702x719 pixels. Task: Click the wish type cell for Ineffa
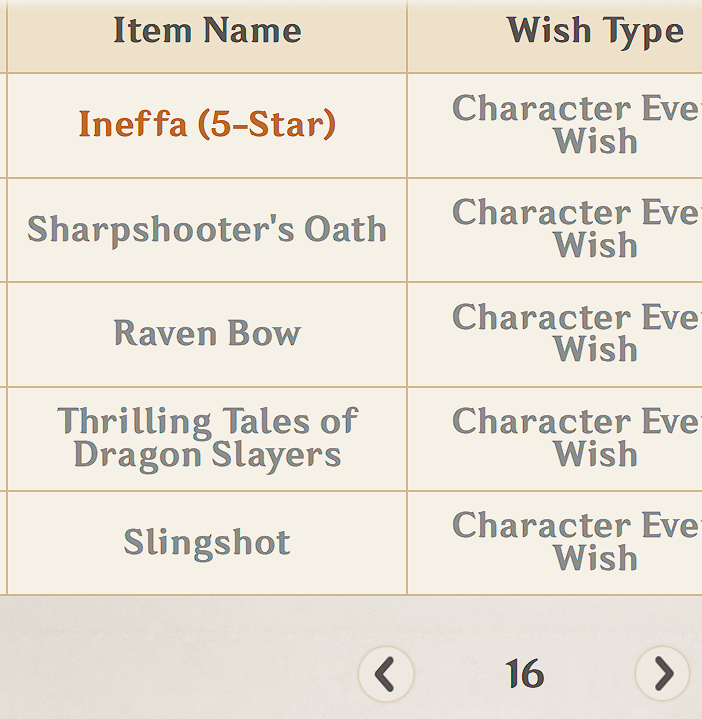pyautogui.click(x=555, y=125)
